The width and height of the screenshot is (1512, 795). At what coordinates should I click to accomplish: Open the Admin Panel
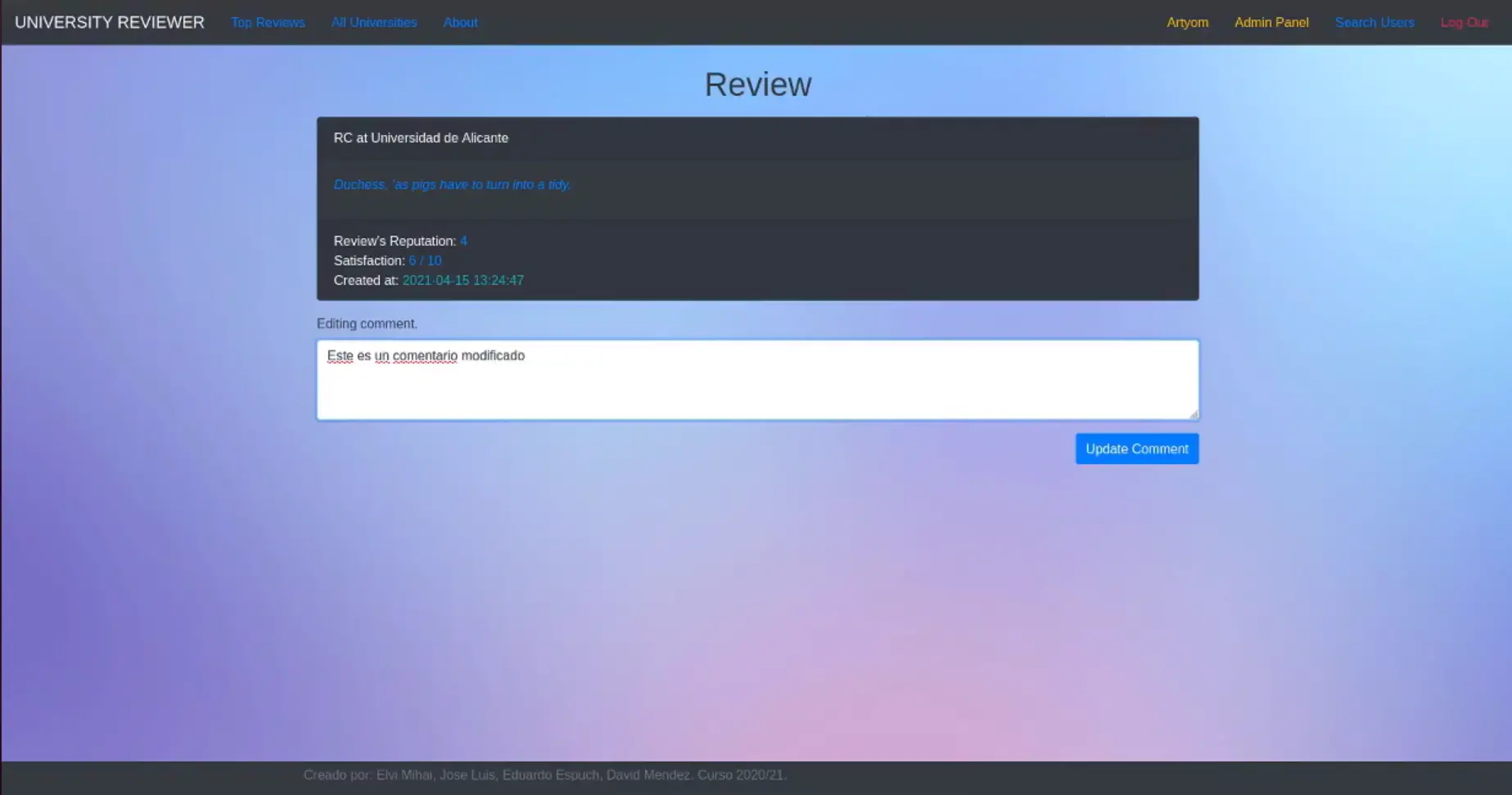pos(1271,22)
